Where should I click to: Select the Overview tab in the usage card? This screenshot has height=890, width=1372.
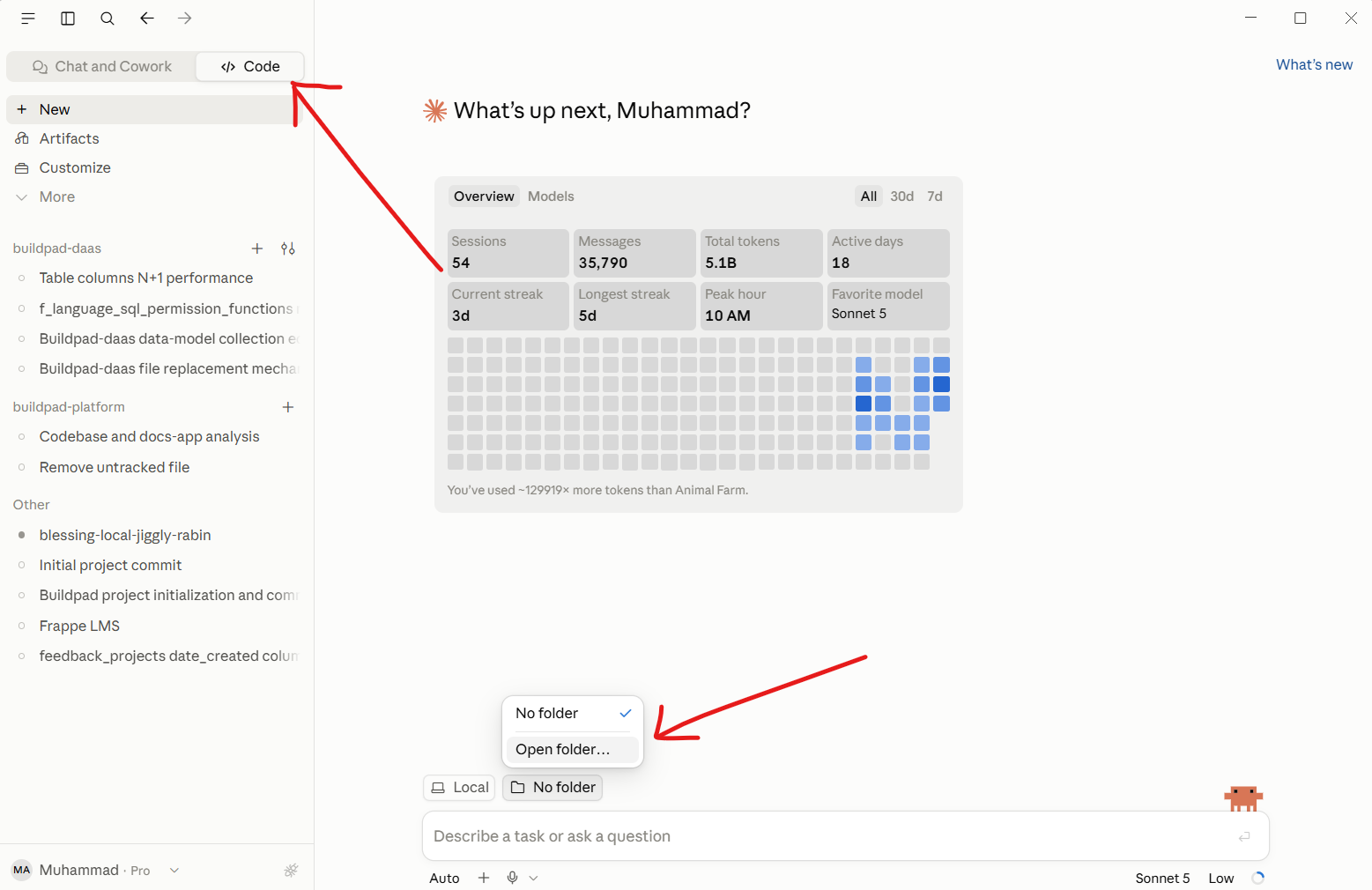484,197
